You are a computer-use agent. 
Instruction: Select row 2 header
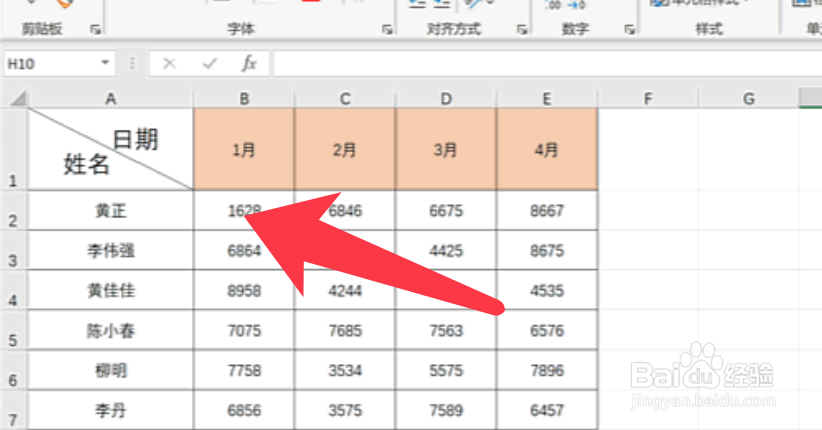(14, 210)
